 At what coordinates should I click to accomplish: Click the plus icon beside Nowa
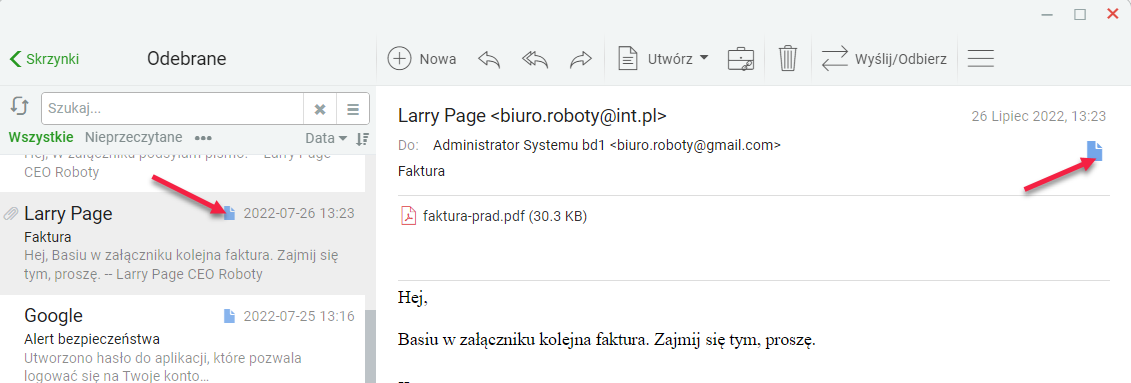point(400,59)
